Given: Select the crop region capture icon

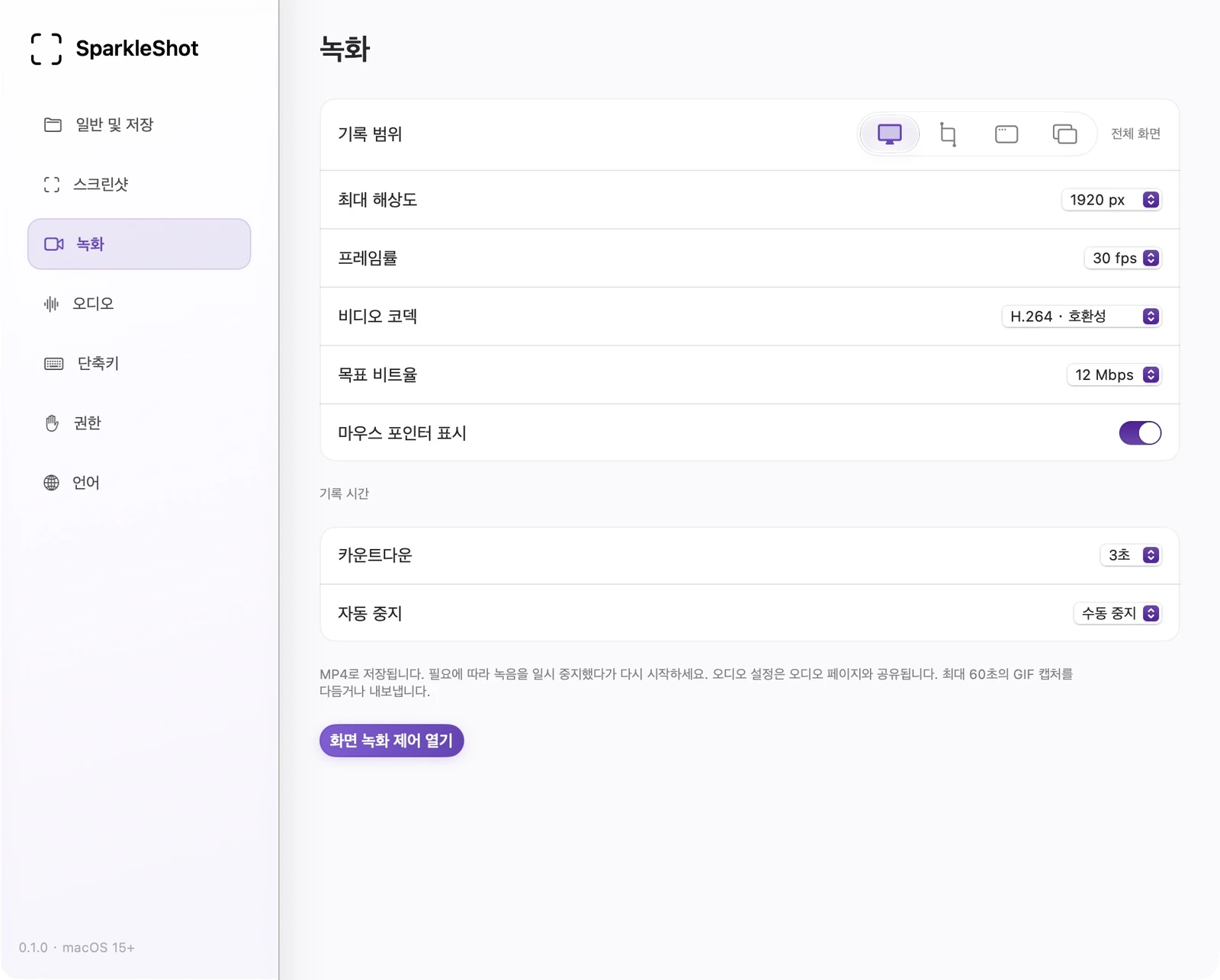Looking at the screenshot, I should 948,134.
